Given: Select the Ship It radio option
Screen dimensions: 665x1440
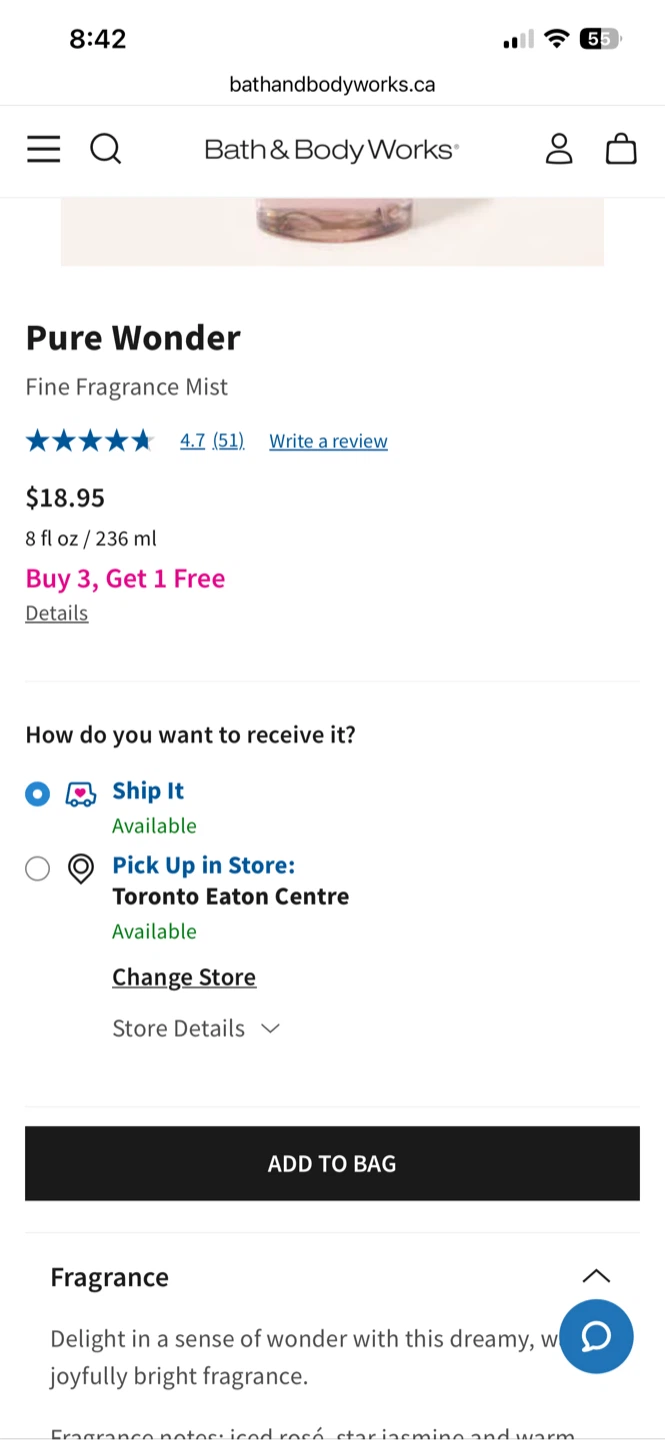Looking at the screenshot, I should [37, 794].
